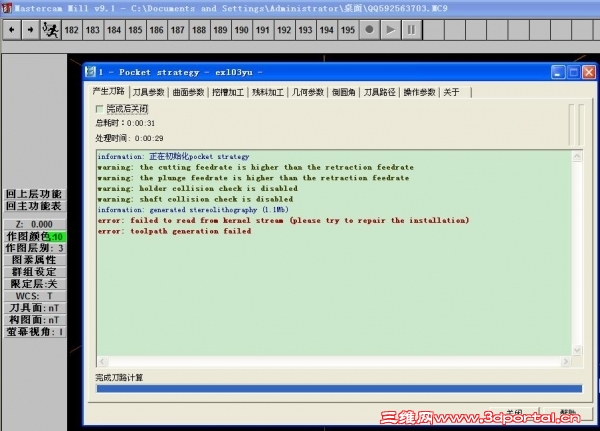Click the record circle button in toolbar

[x=369, y=29]
